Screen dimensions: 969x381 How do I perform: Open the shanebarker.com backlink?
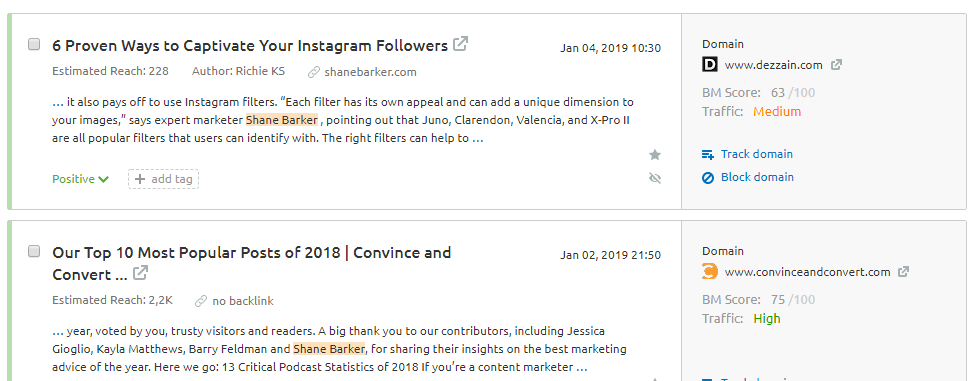[x=370, y=72]
